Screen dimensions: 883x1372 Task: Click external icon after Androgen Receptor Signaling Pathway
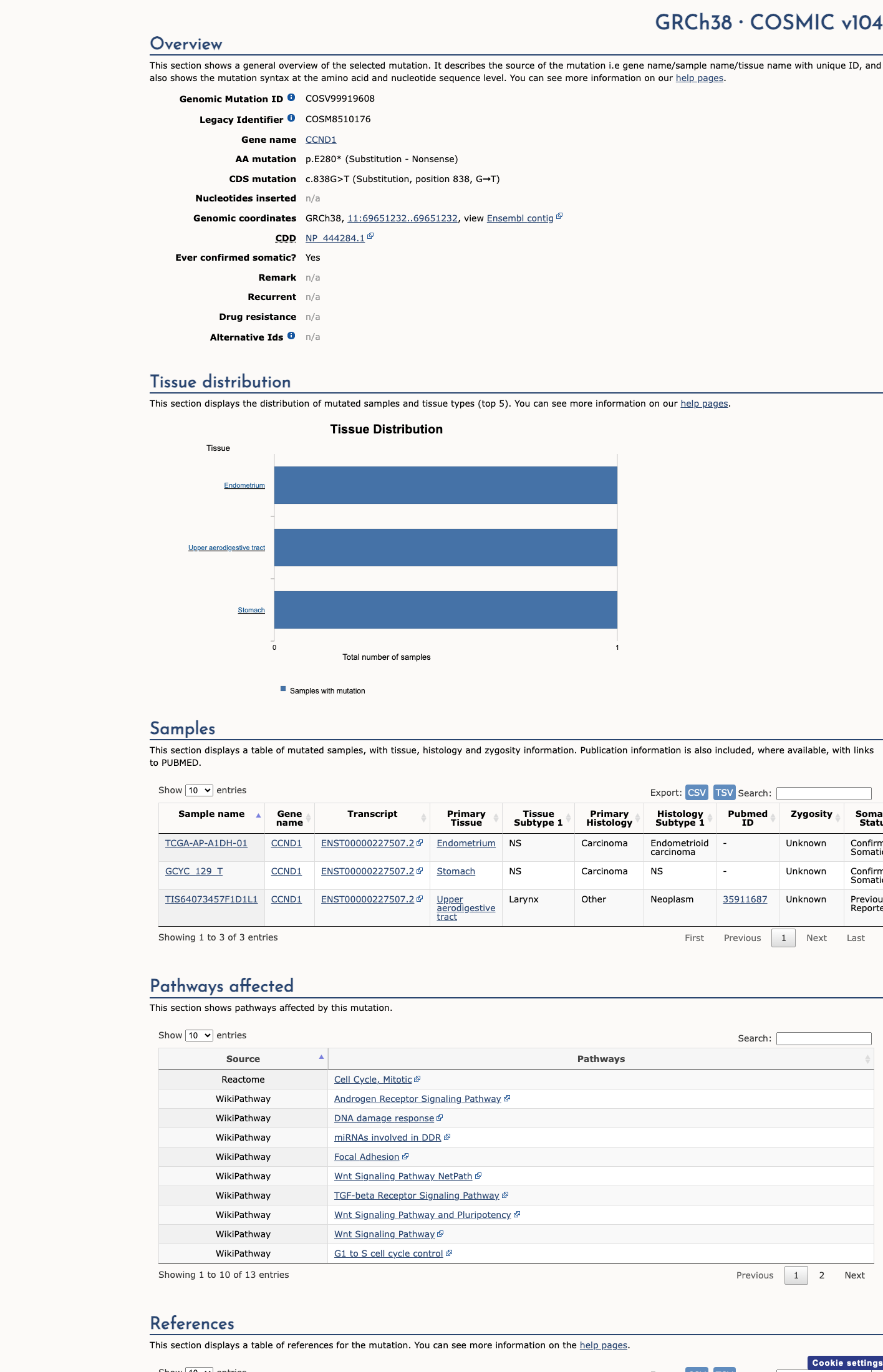pyautogui.click(x=507, y=1098)
